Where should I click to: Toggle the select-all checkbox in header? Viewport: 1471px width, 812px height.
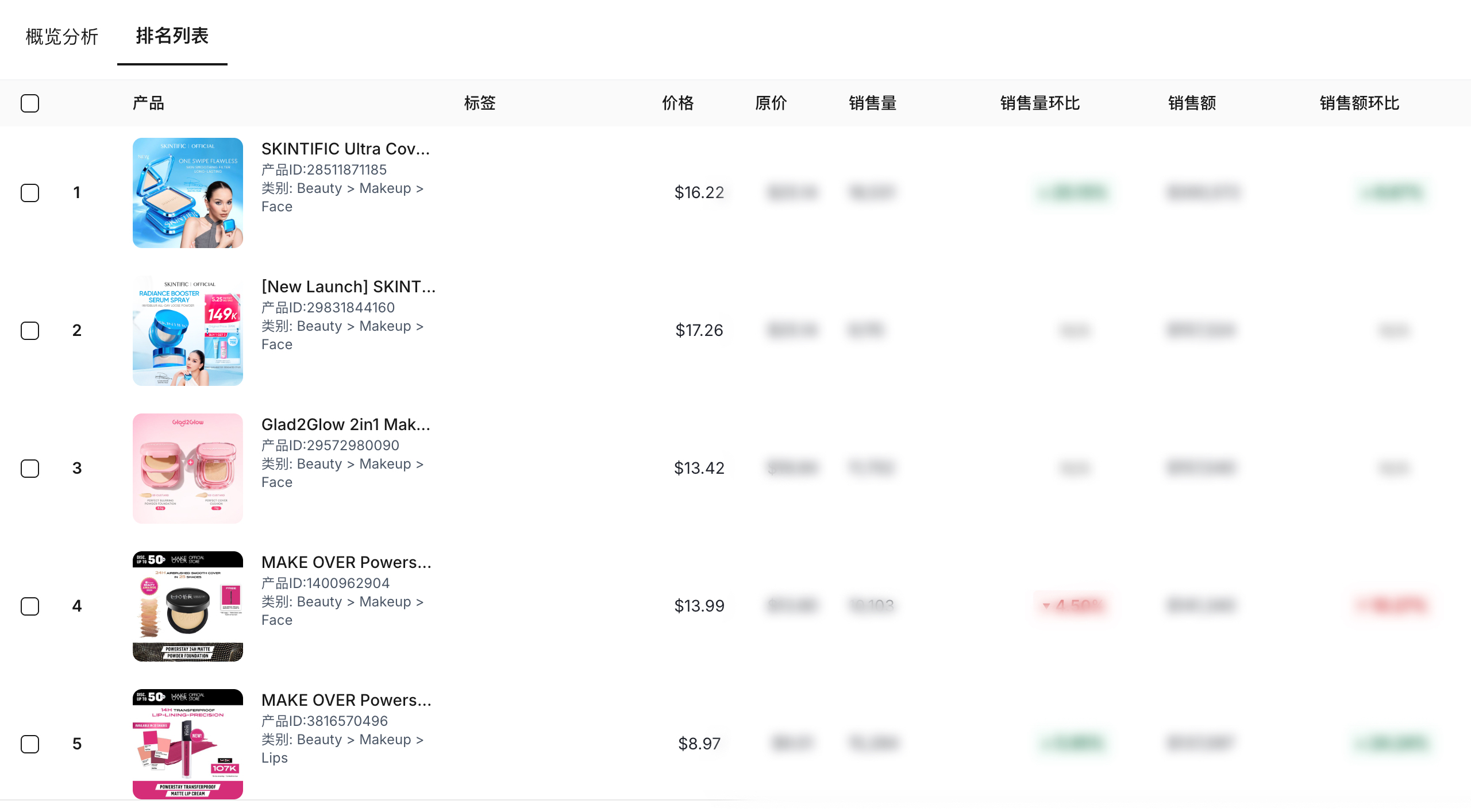30,103
